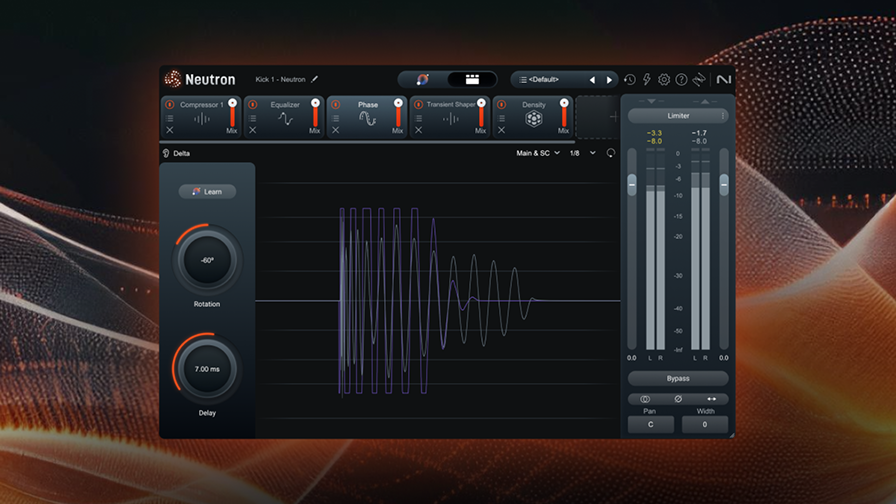Click the reset loop icon near 1/8
896x504 pixels.
[x=611, y=153]
